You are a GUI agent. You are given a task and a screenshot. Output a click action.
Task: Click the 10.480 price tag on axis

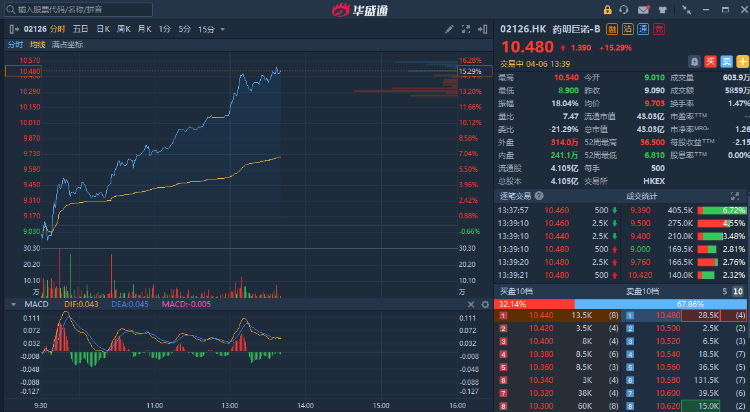coord(23,71)
